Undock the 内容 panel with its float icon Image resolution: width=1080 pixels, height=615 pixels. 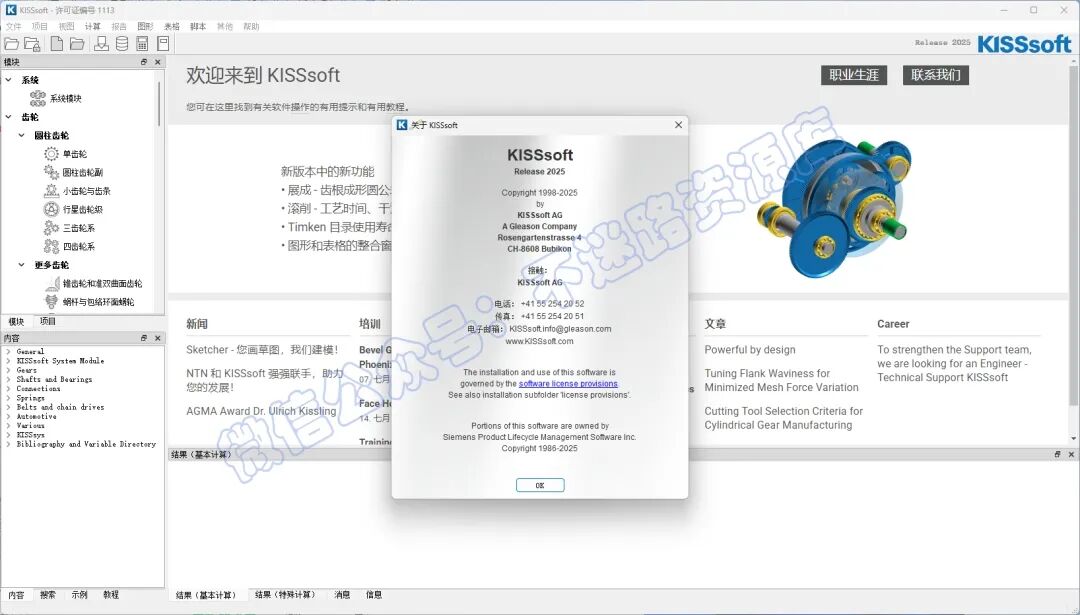pos(144,338)
